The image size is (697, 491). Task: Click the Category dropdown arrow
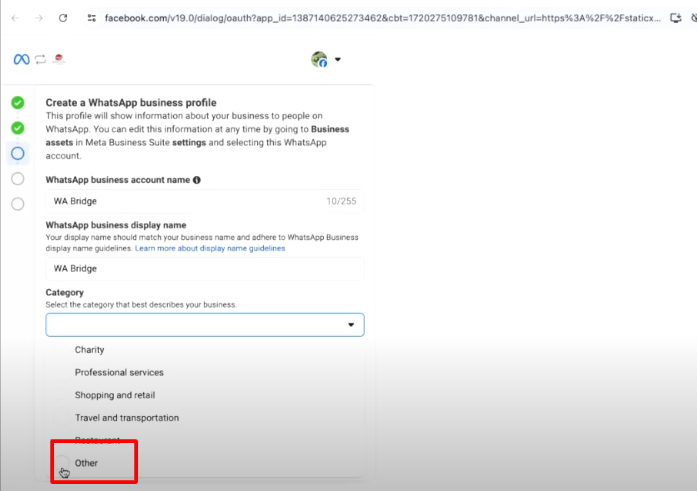[351, 325]
